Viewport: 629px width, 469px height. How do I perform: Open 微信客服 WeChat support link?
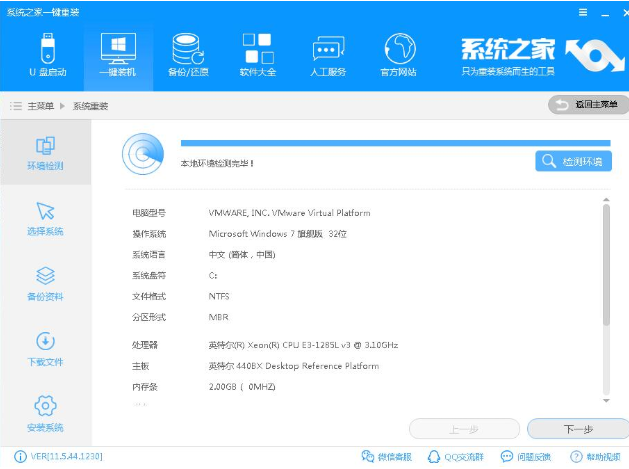[385, 457]
